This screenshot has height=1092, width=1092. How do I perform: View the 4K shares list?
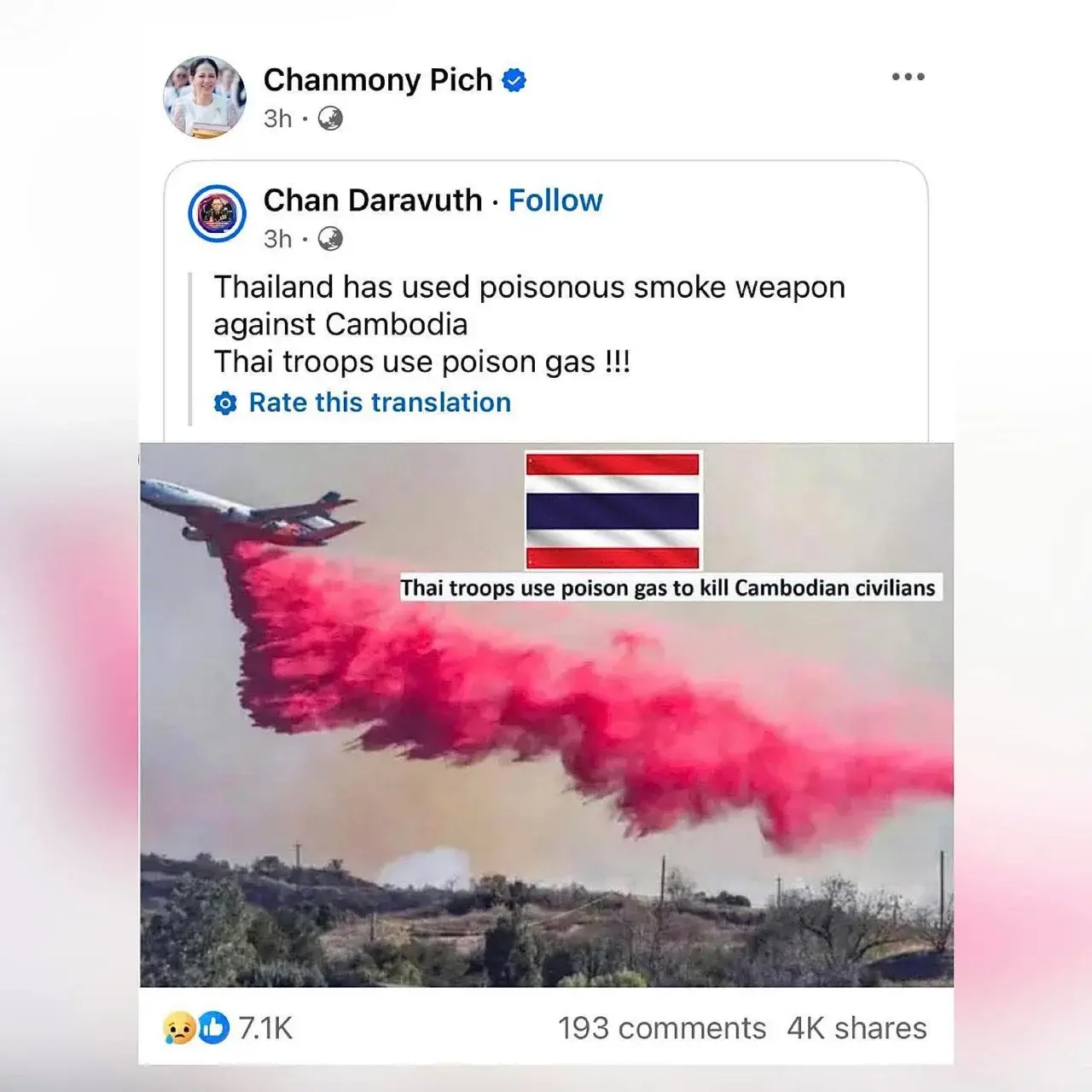tap(857, 1028)
